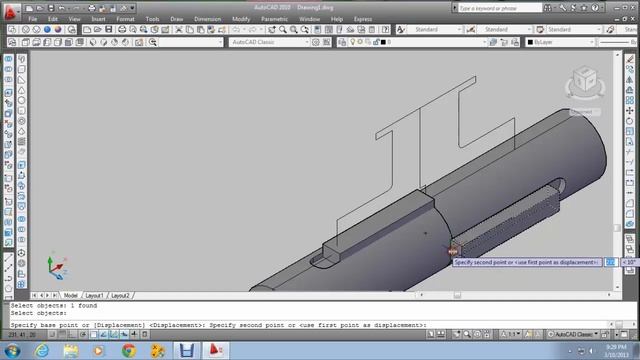The width and height of the screenshot is (640, 360).
Task: Click the Pan / realtime zoom magnifier icon
Action: (283, 29)
